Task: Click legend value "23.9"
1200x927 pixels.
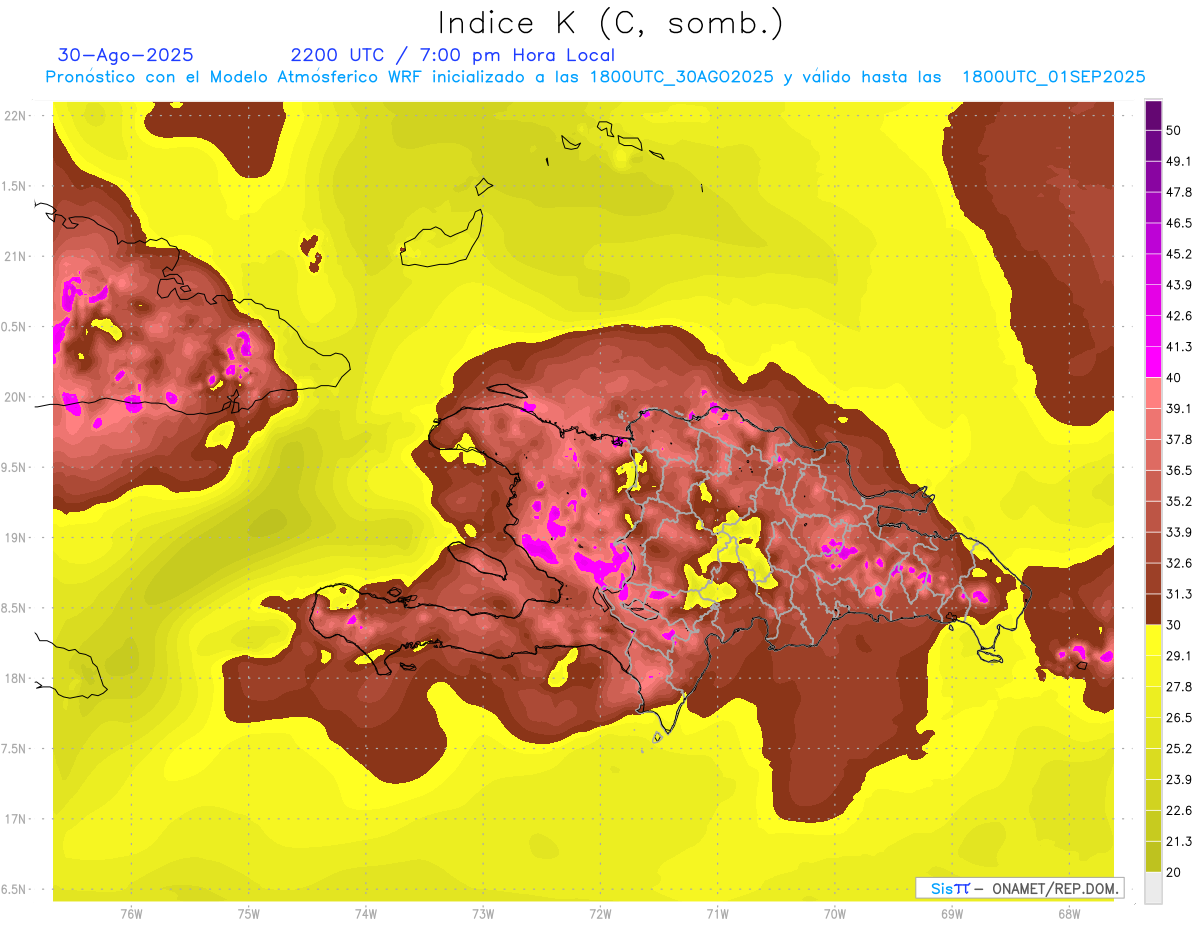Action: pos(1179,780)
